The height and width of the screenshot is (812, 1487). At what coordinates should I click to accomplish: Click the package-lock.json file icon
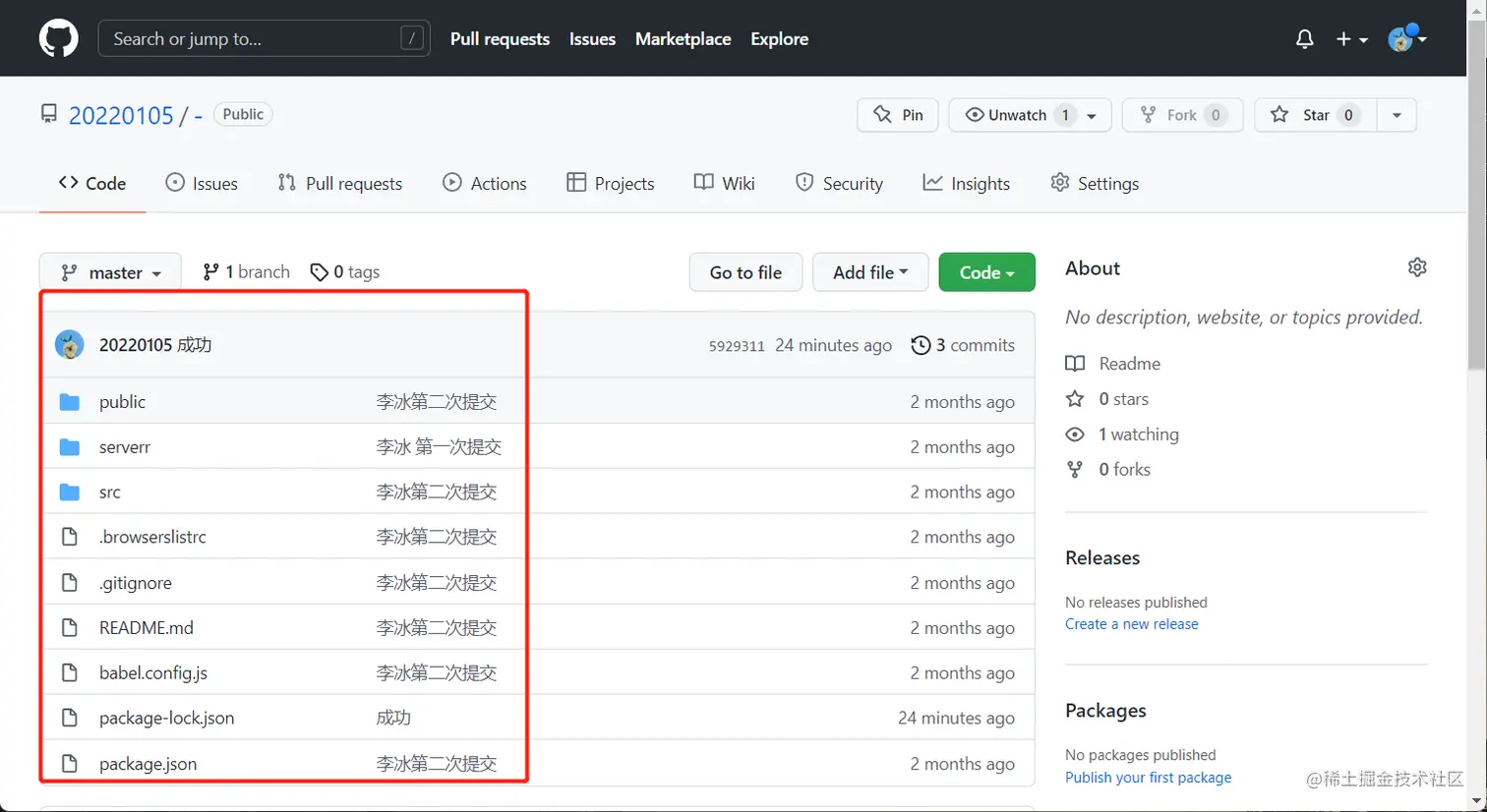pyautogui.click(x=69, y=718)
